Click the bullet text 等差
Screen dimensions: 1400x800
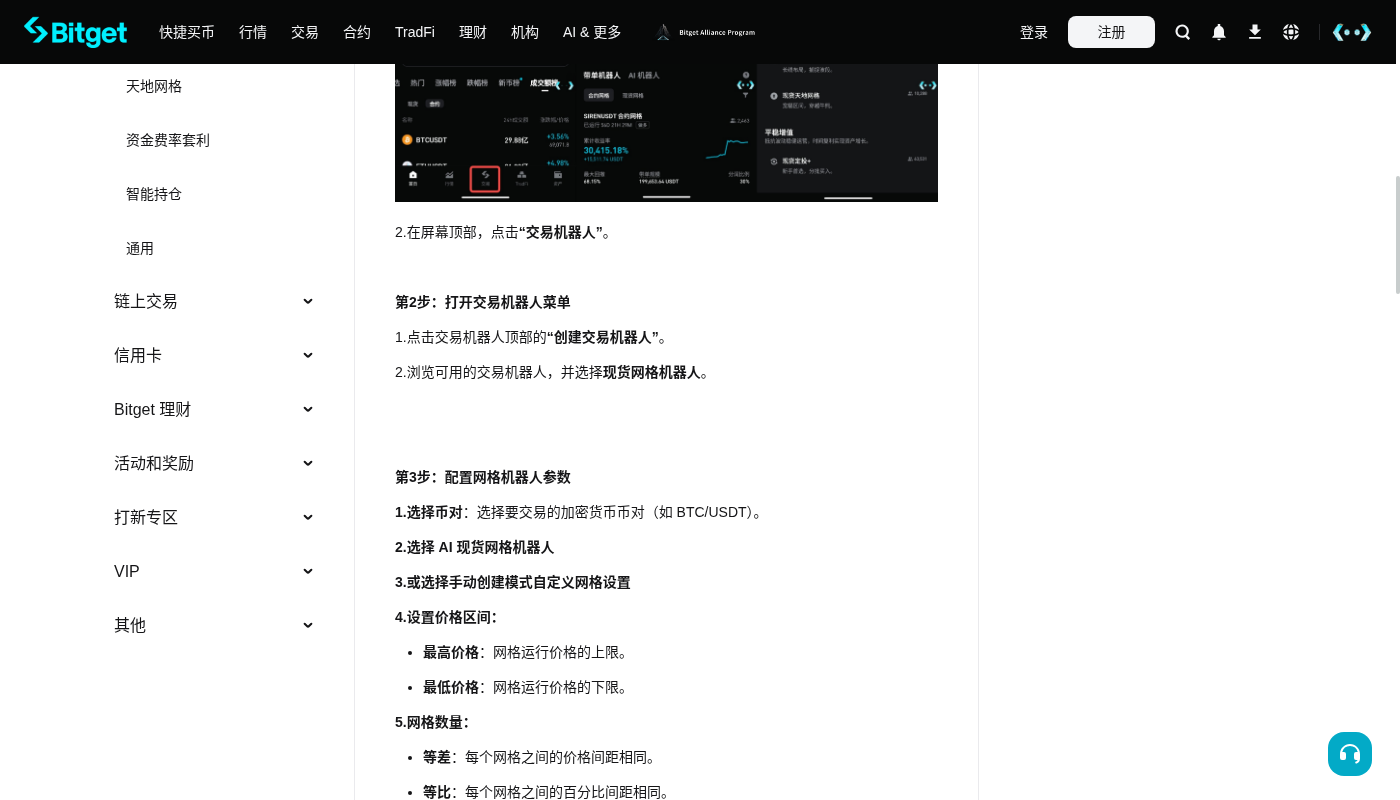[x=437, y=757]
